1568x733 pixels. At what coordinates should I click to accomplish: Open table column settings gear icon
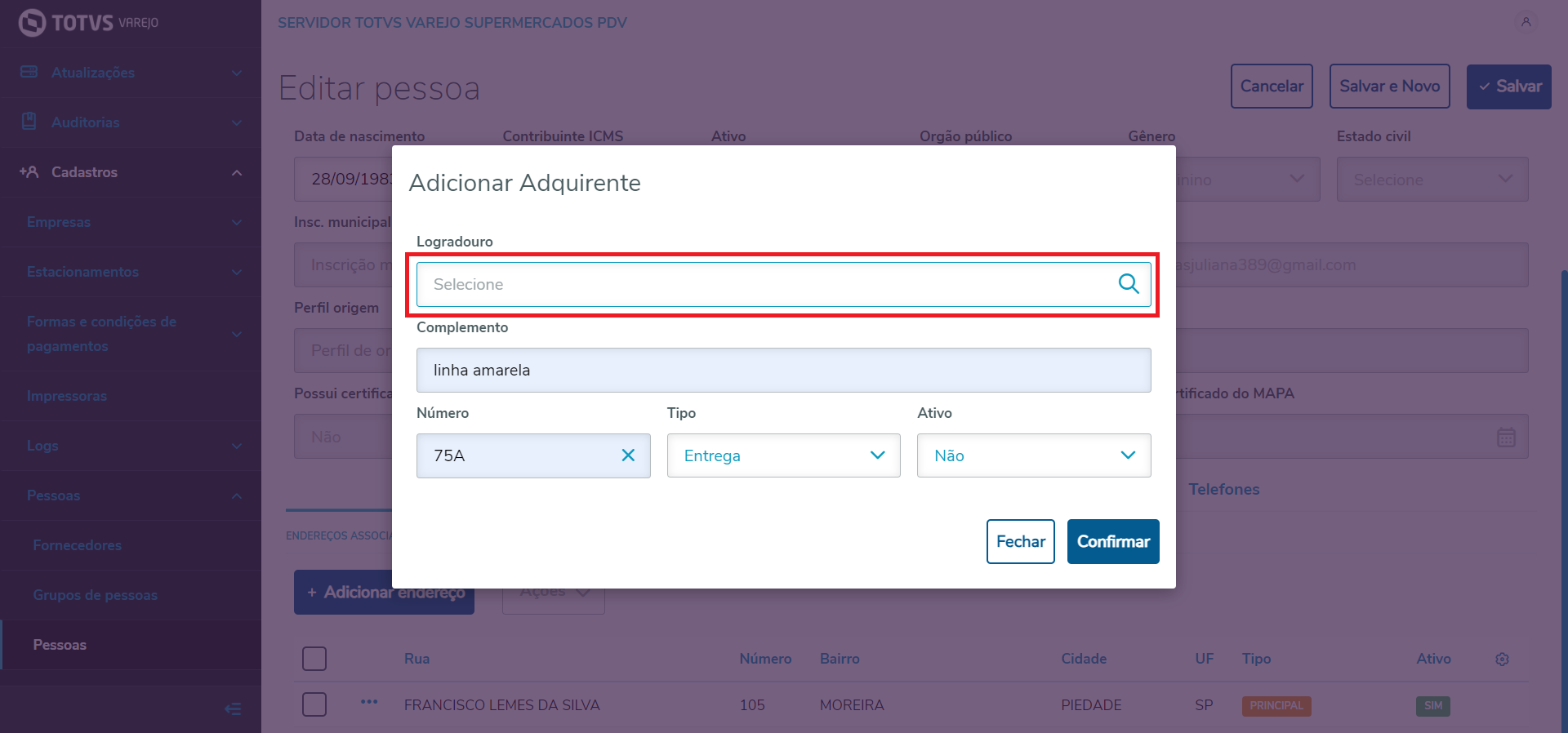point(1502,659)
